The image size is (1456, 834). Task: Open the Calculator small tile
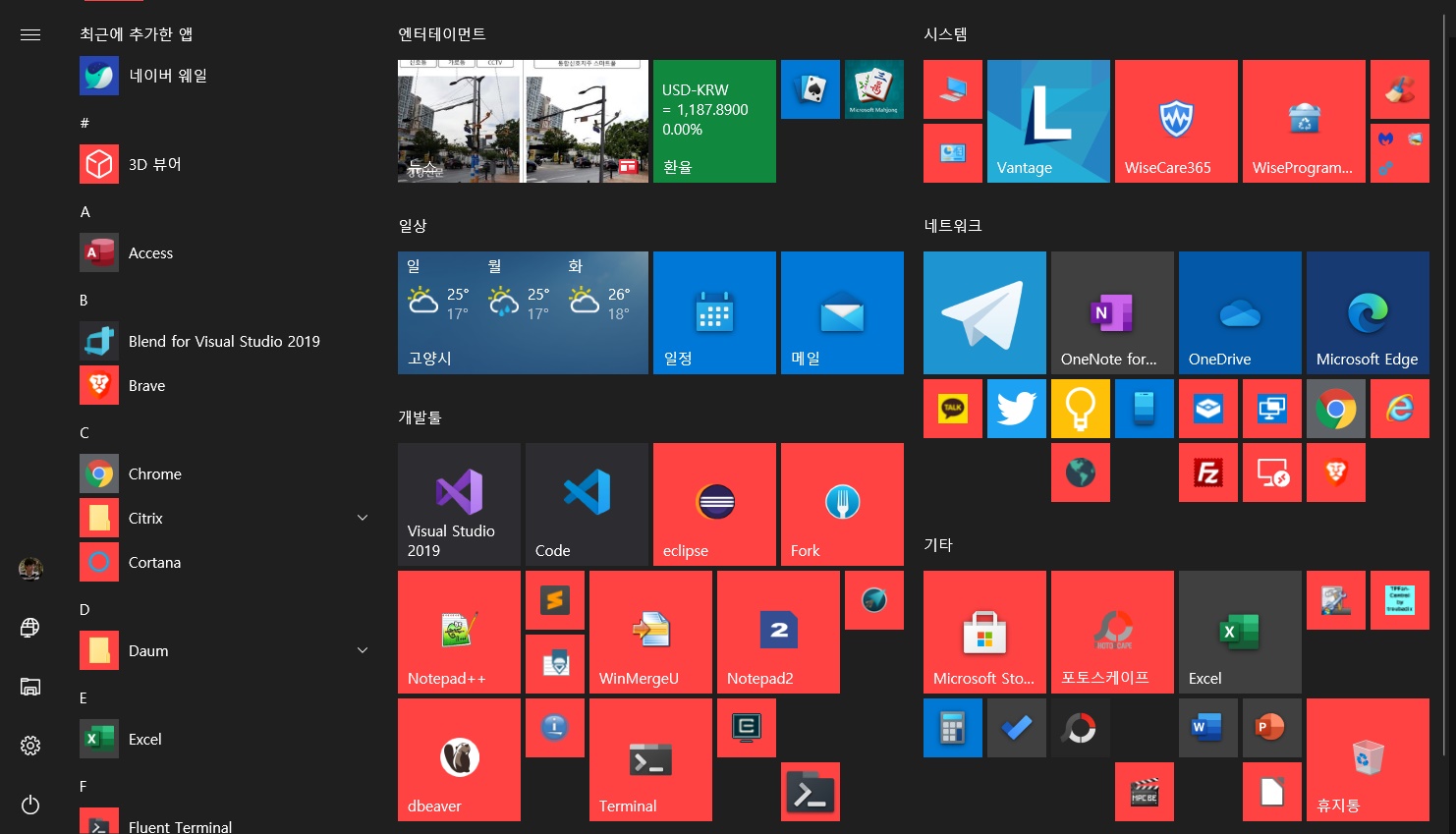click(x=953, y=728)
